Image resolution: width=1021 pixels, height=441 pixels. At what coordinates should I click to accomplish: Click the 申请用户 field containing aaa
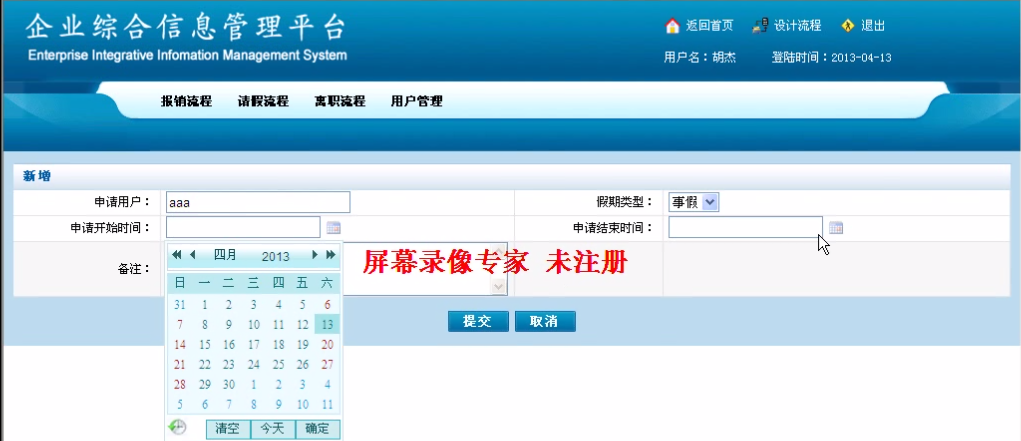pyautogui.click(x=258, y=203)
